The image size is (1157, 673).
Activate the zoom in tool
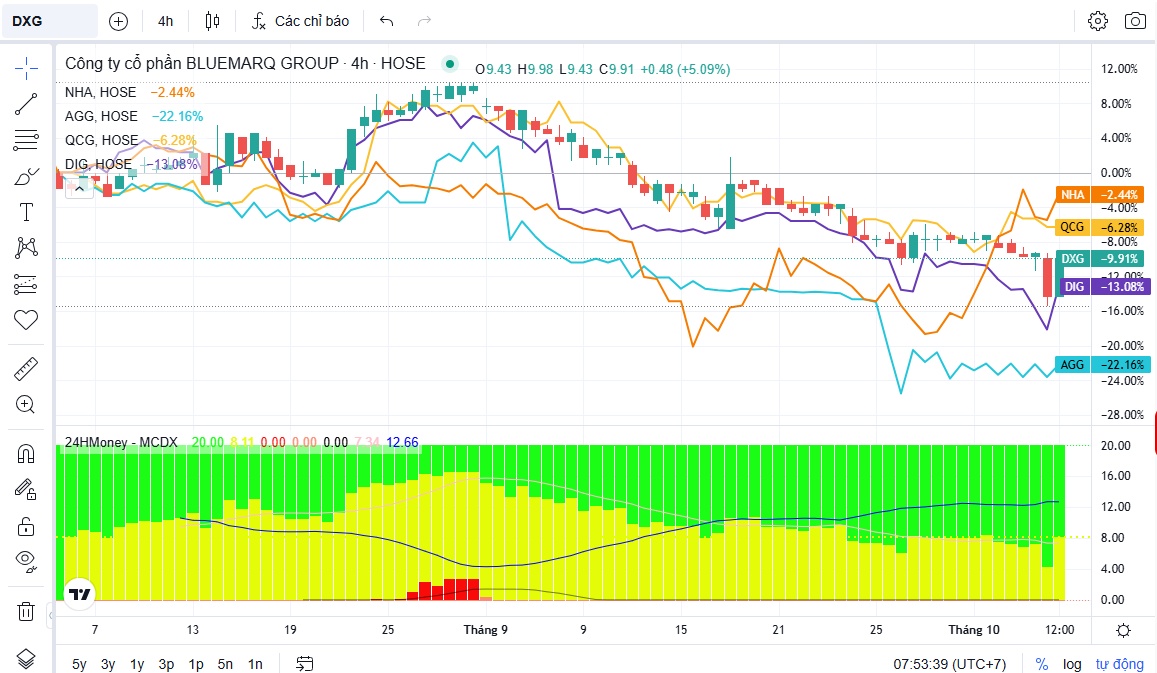[26, 404]
